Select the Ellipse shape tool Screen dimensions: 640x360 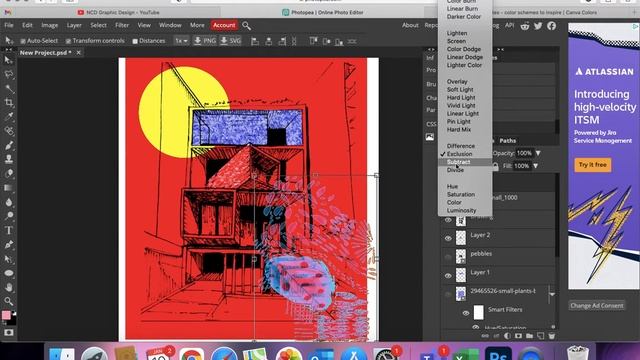pos(9,273)
